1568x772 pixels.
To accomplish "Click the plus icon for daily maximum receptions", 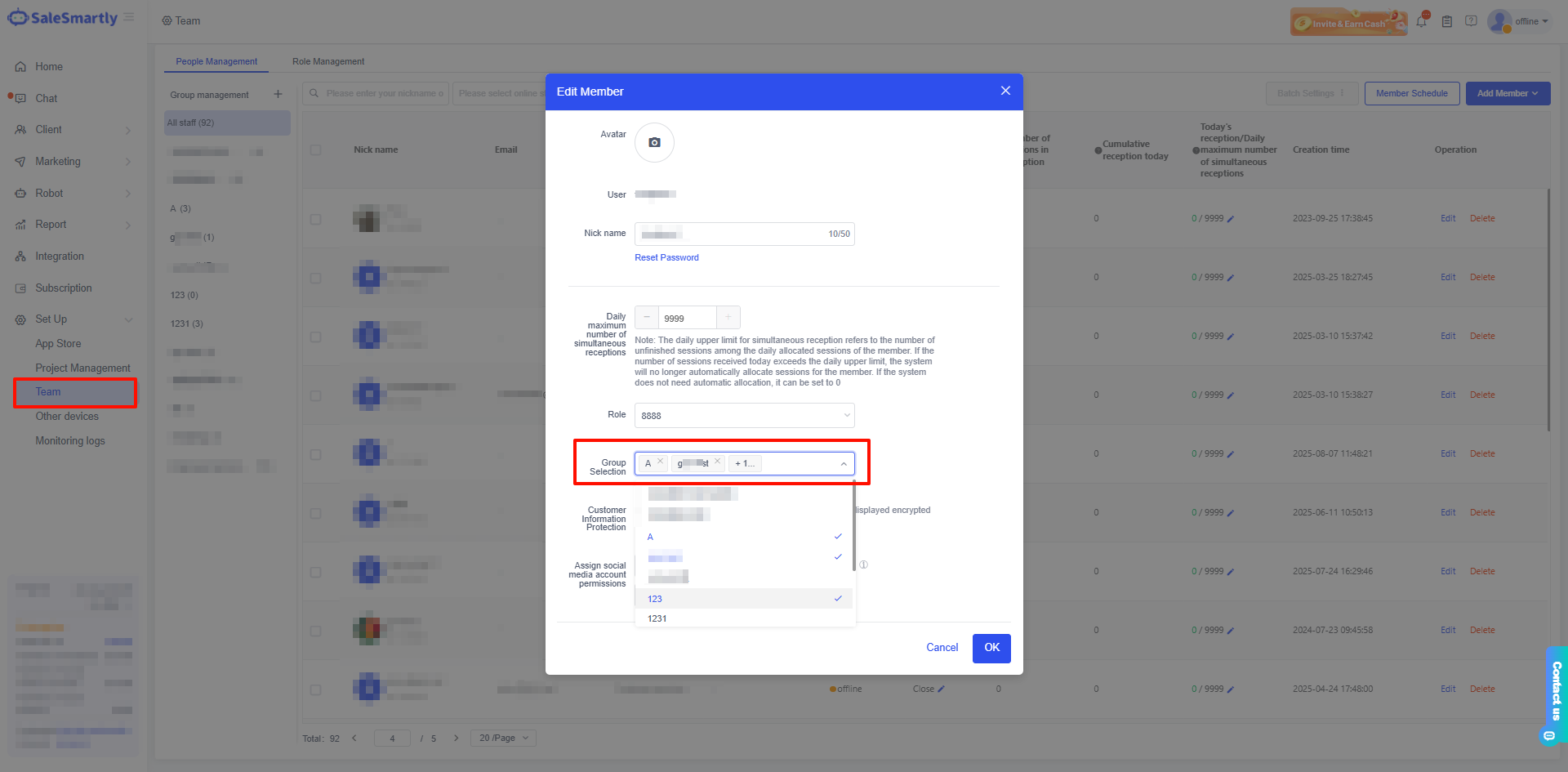I will (728, 318).
